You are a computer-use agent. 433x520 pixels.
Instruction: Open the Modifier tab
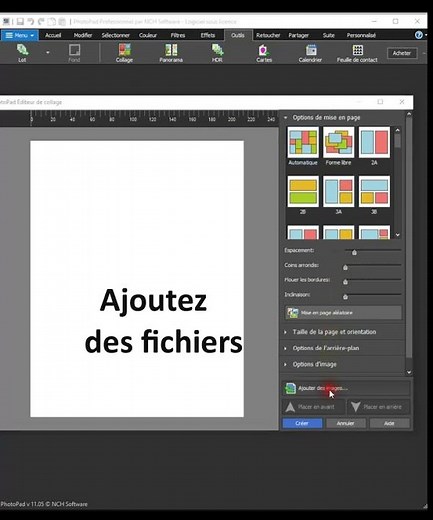tap(83, 35)
